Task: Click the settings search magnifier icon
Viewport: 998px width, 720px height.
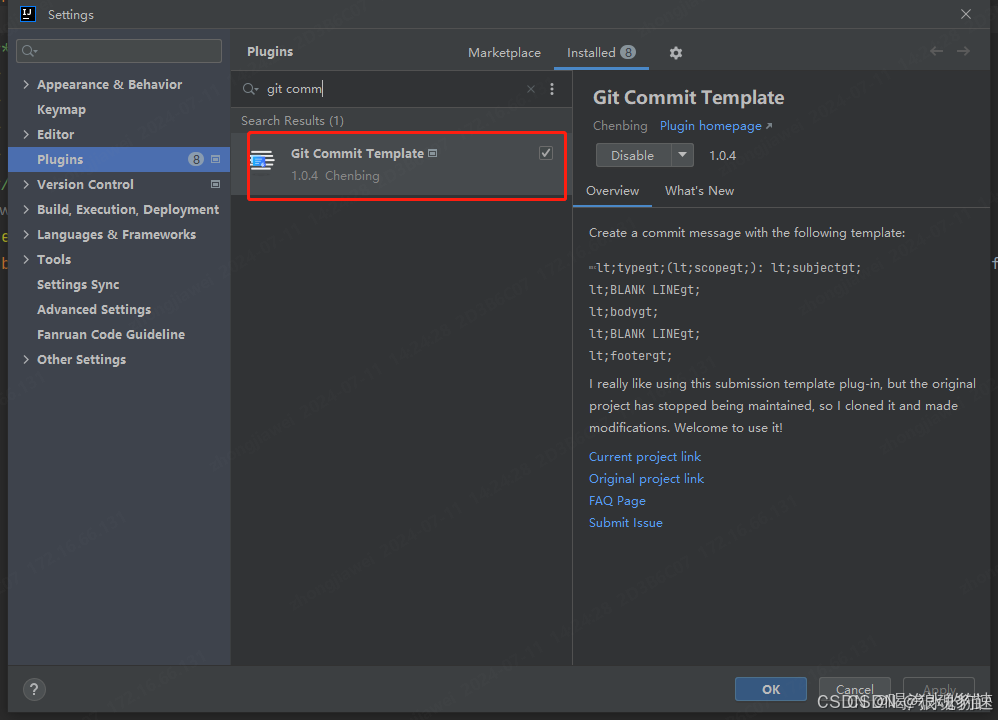Action: (29, 51)
